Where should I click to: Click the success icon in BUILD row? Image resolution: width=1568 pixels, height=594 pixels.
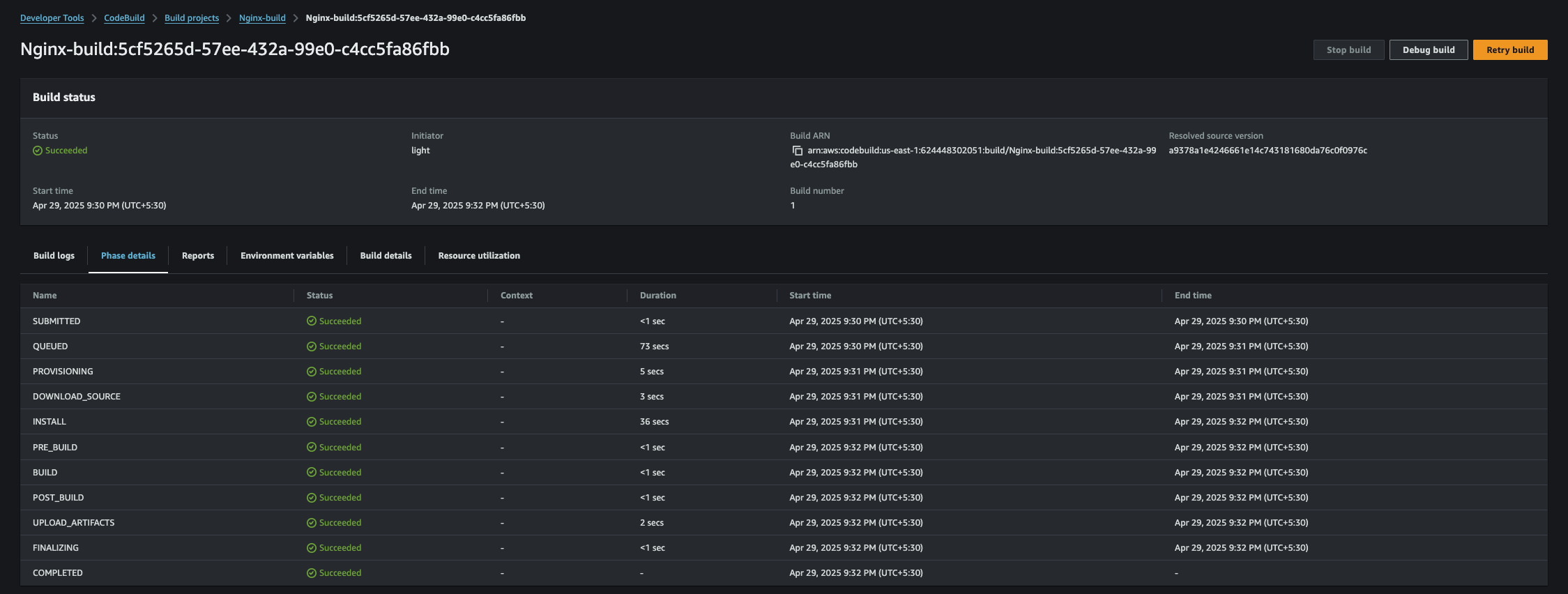[312, 473]
